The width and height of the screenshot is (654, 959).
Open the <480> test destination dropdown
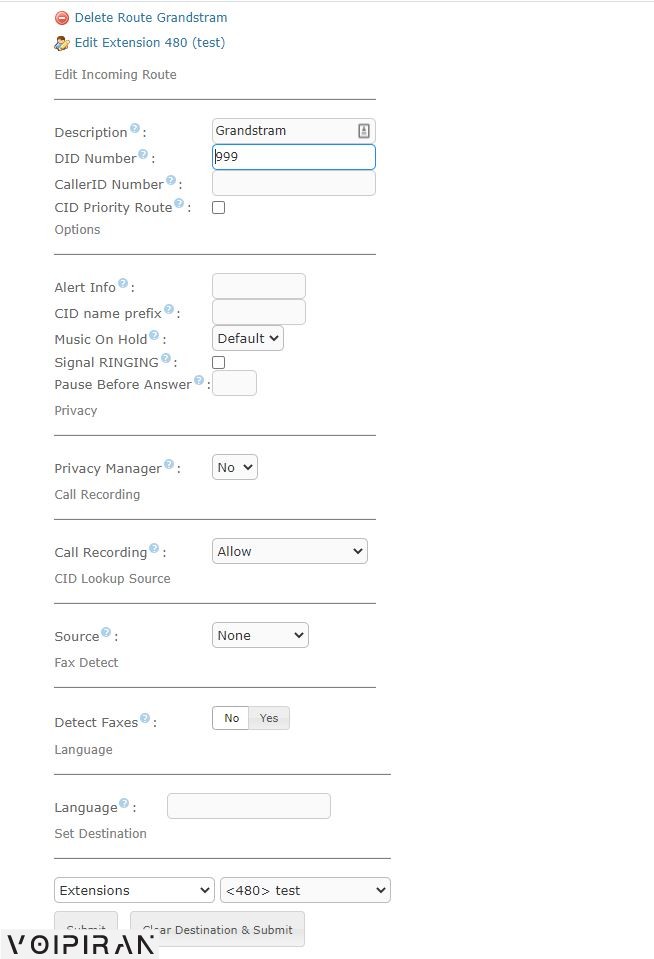pos(305,890)
